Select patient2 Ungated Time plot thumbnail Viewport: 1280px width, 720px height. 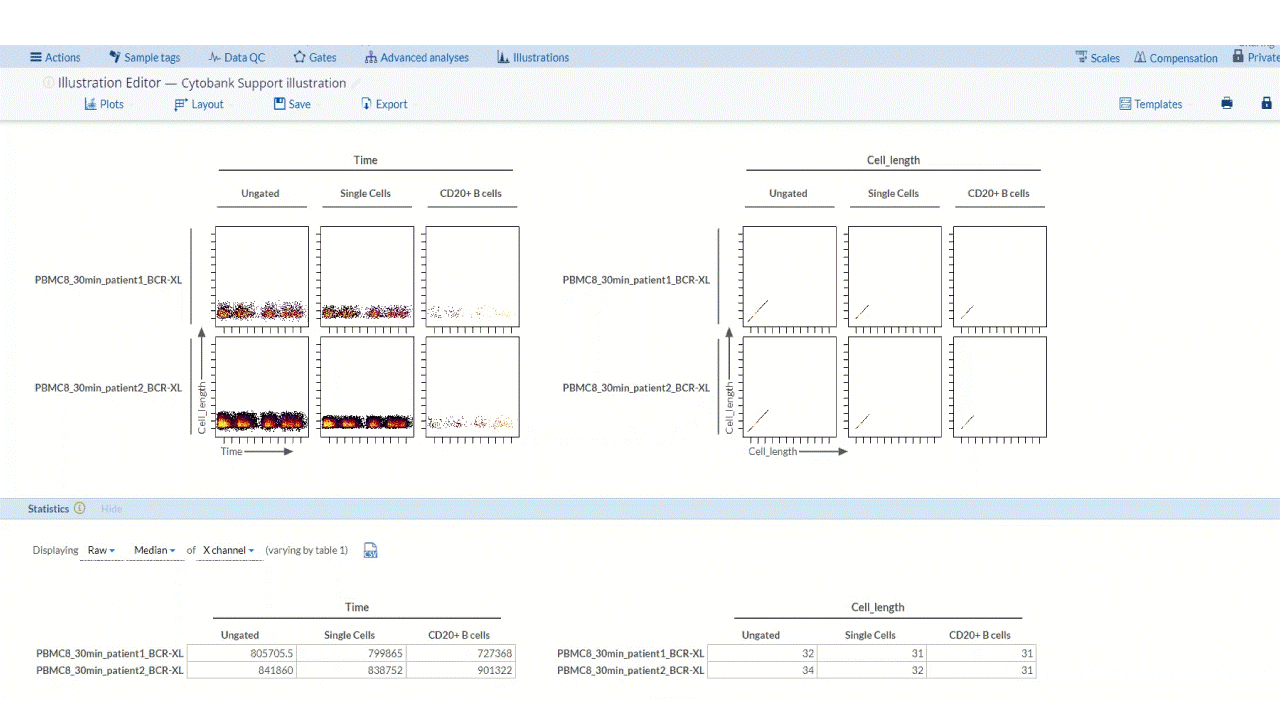tap(262, 387)
